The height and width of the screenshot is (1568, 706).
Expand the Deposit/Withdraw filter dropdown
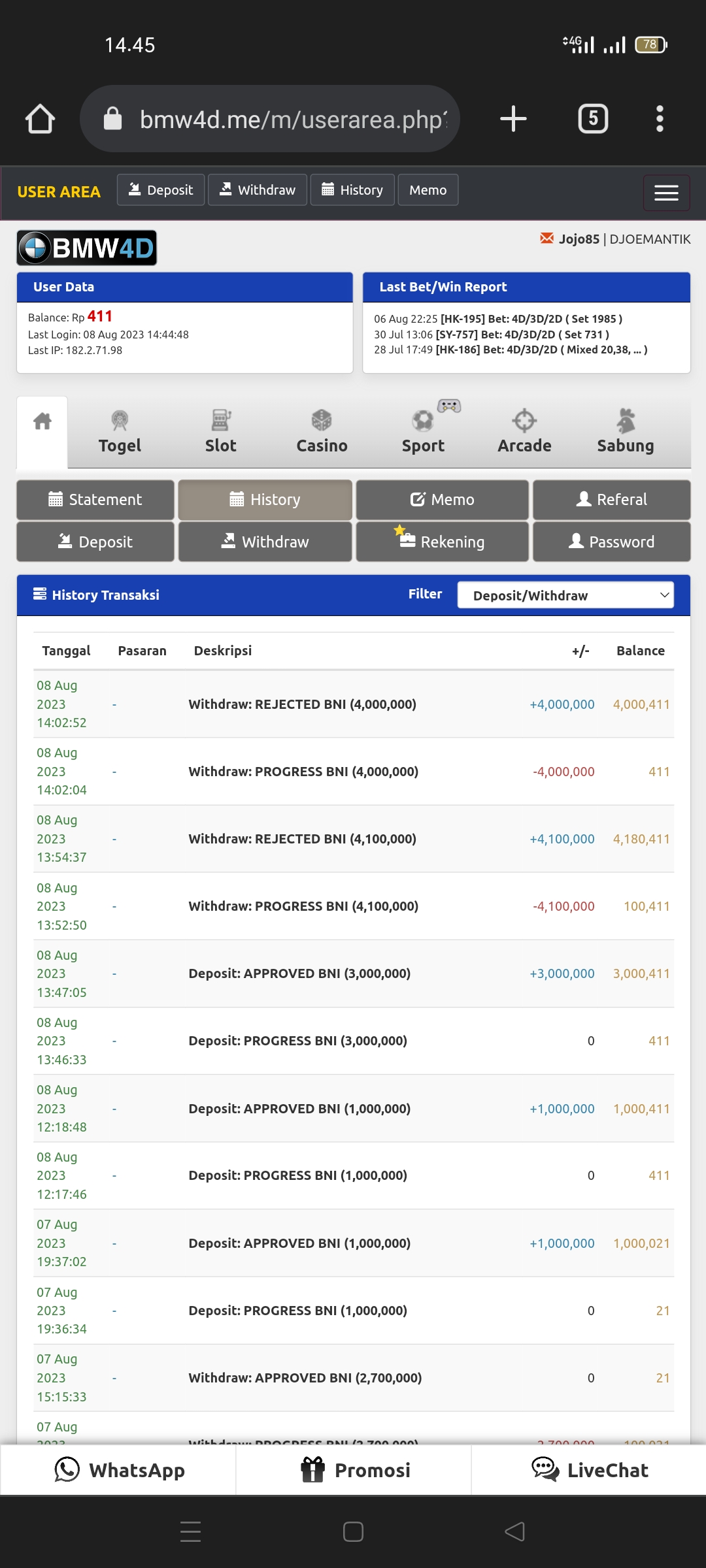565,595
